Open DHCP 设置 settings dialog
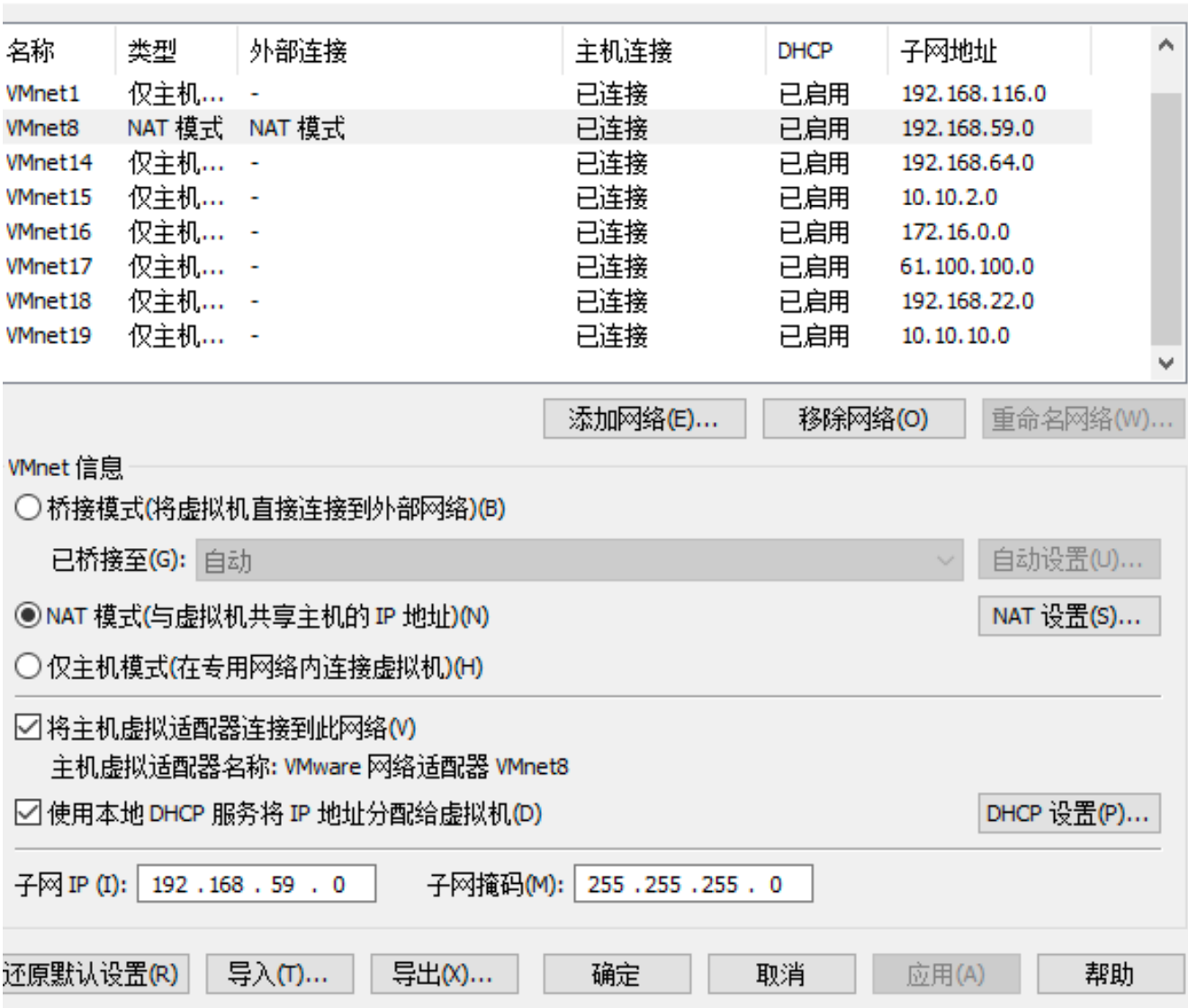This screenshot has width=1188, height=1008. [x=1068, y=814]
